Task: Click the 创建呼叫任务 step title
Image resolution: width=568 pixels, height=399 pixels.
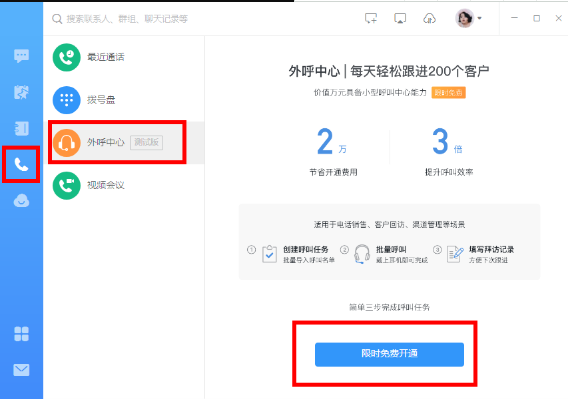Action: 306,250
